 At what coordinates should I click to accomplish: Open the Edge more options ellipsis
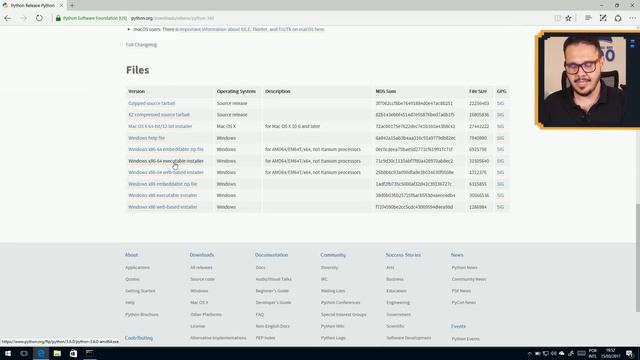[x=632, y=18]
